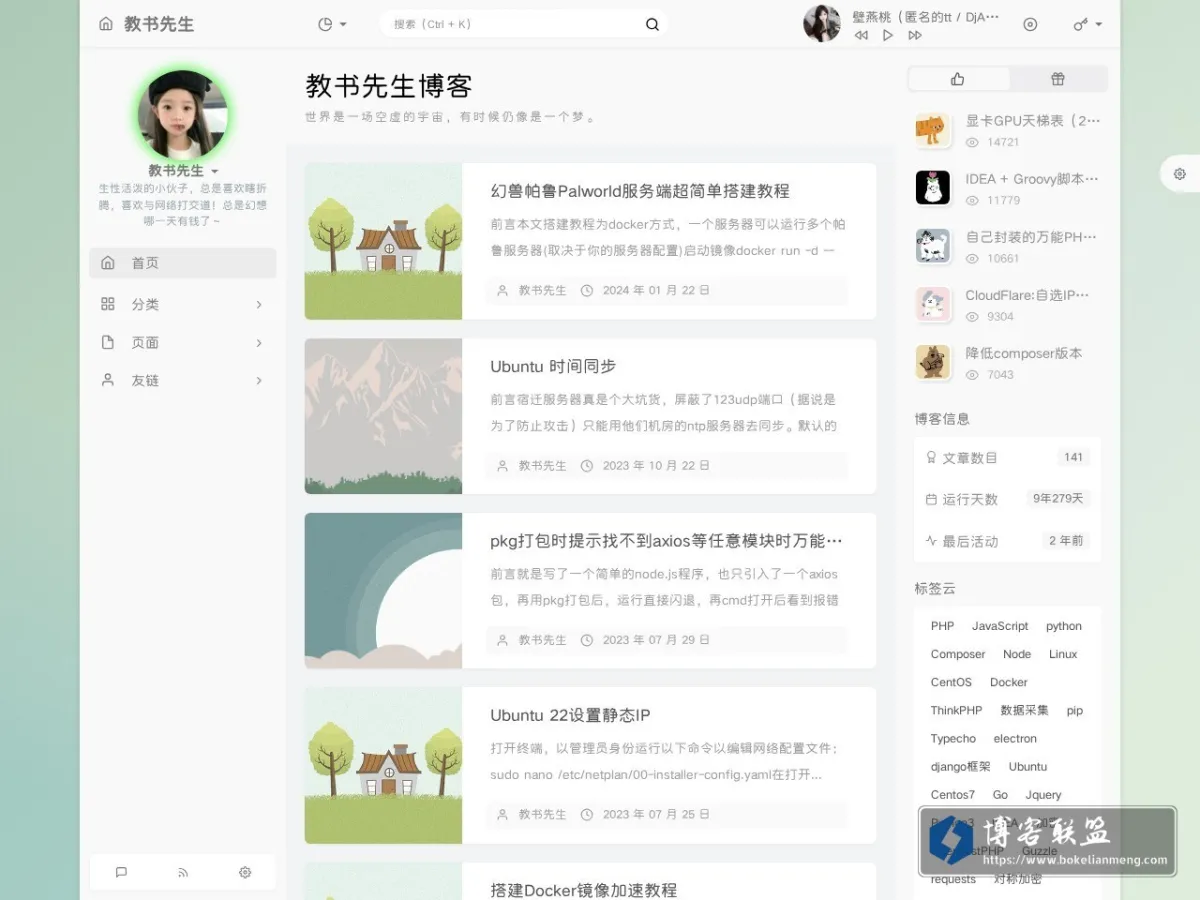The height and width of the screenshot is (900, 1200).
Task: Click author 教书先生 on Palworld article
Action: coord(542,291)
